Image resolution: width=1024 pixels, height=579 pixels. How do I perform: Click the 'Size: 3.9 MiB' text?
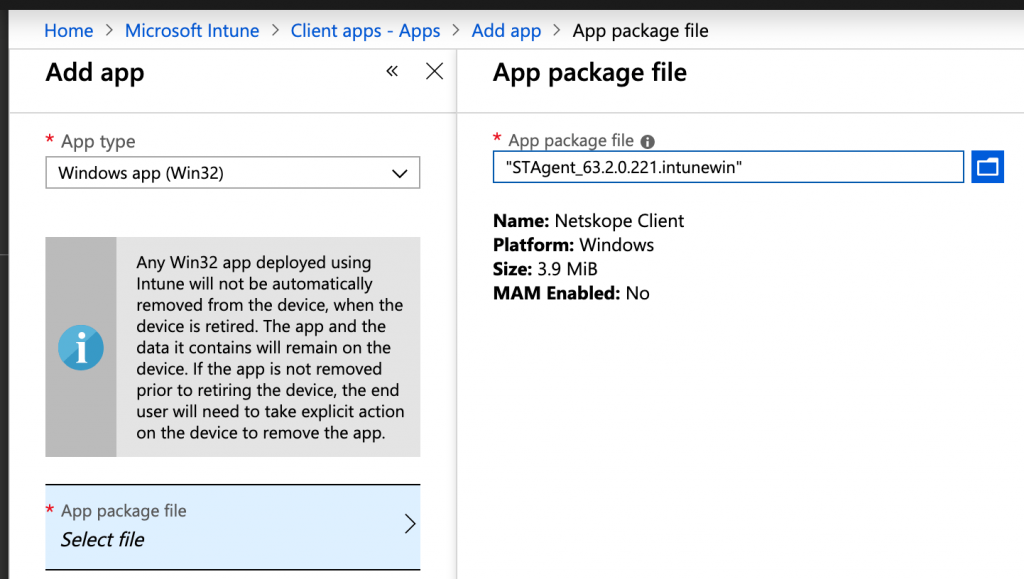point(545,269)
